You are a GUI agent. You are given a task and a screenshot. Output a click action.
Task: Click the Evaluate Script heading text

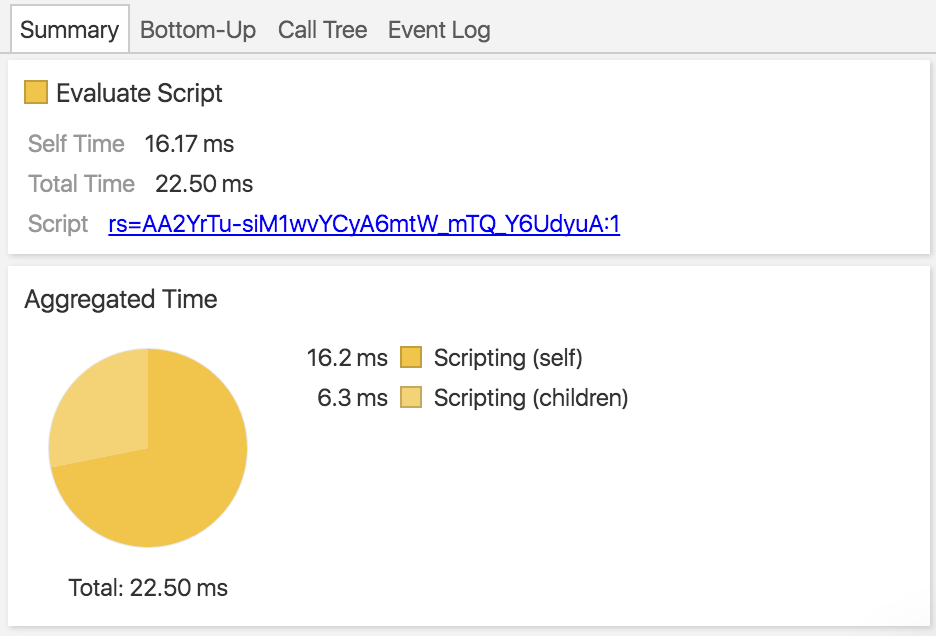pyautogui.click(x=139, y=93)
